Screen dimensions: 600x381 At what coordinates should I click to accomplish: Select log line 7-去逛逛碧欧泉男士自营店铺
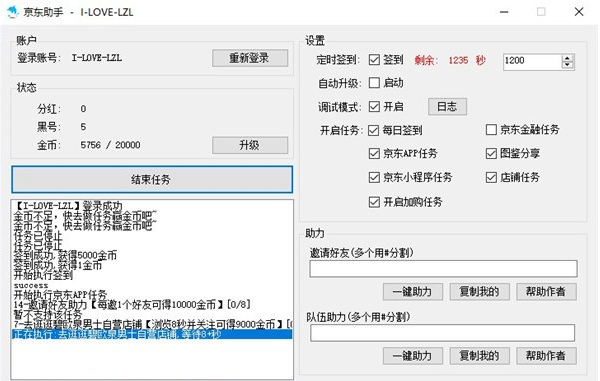pos(153,324)
